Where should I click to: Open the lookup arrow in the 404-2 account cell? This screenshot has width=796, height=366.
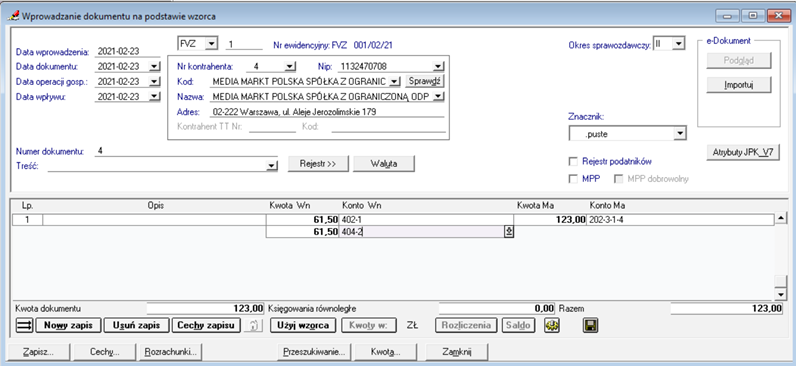[508, 231]
